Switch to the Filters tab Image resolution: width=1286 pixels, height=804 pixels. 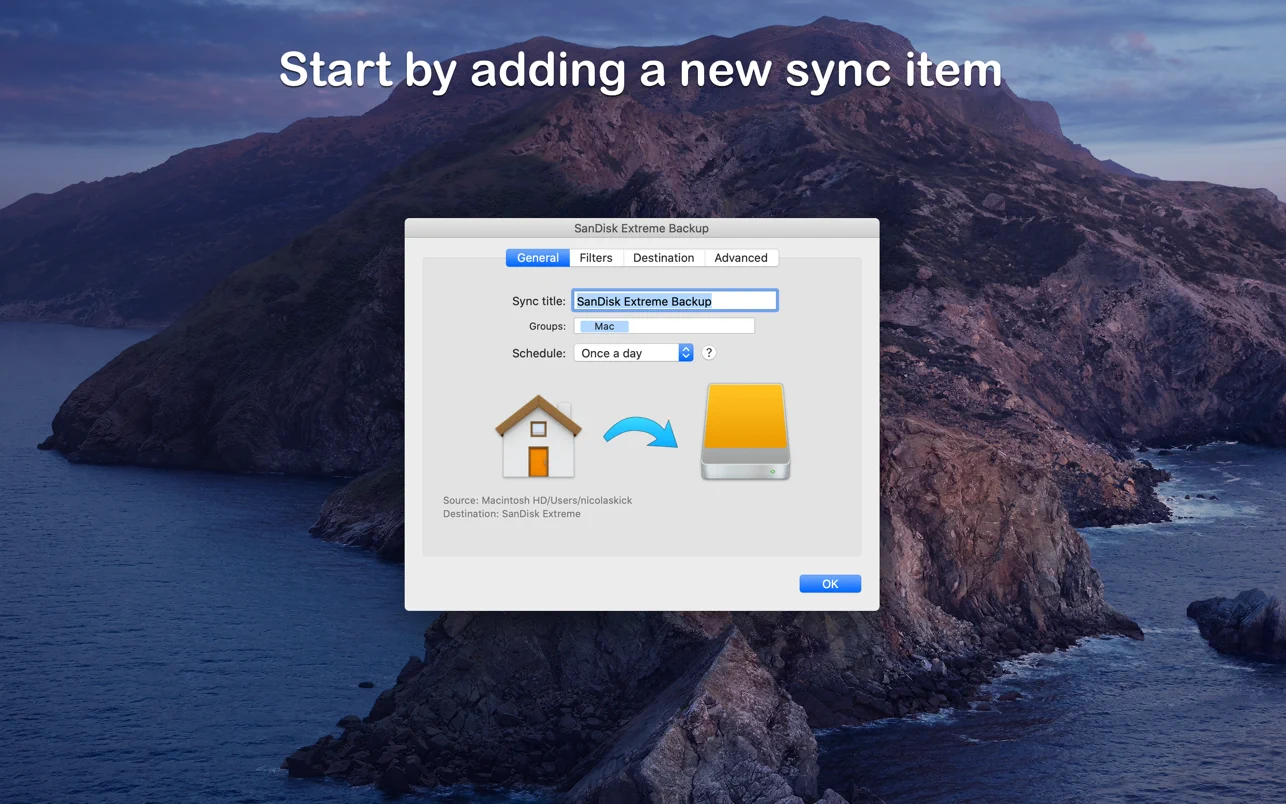[x=596, y=257]
